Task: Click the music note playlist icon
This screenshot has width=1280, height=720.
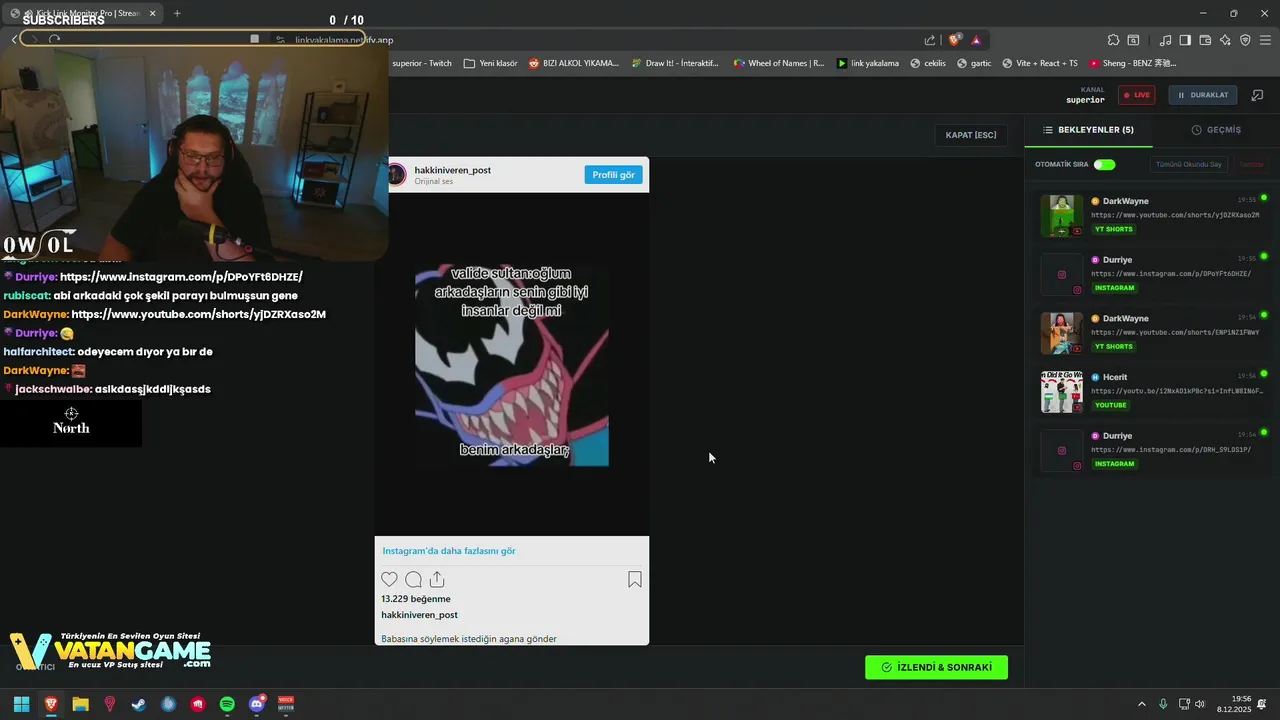Action: click(x=1166, y=40)
